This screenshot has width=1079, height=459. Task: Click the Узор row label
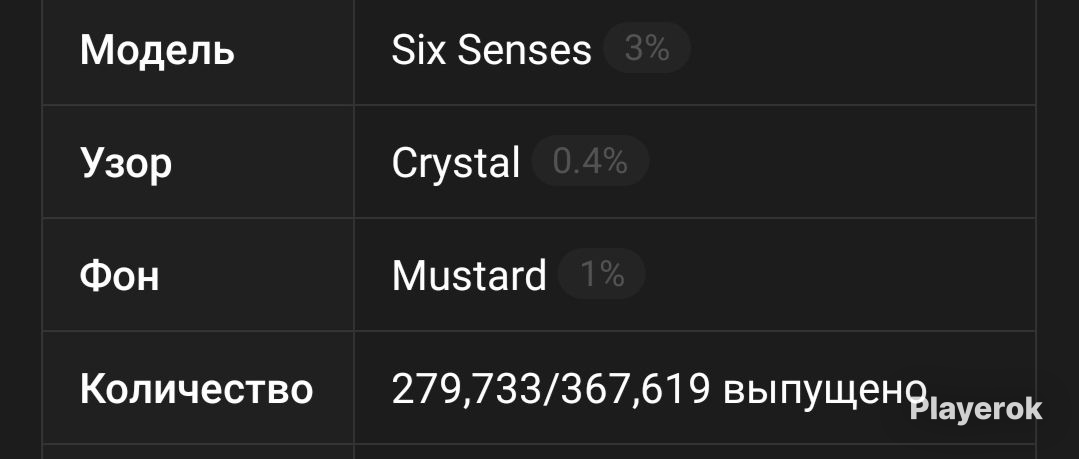[126, 164]
